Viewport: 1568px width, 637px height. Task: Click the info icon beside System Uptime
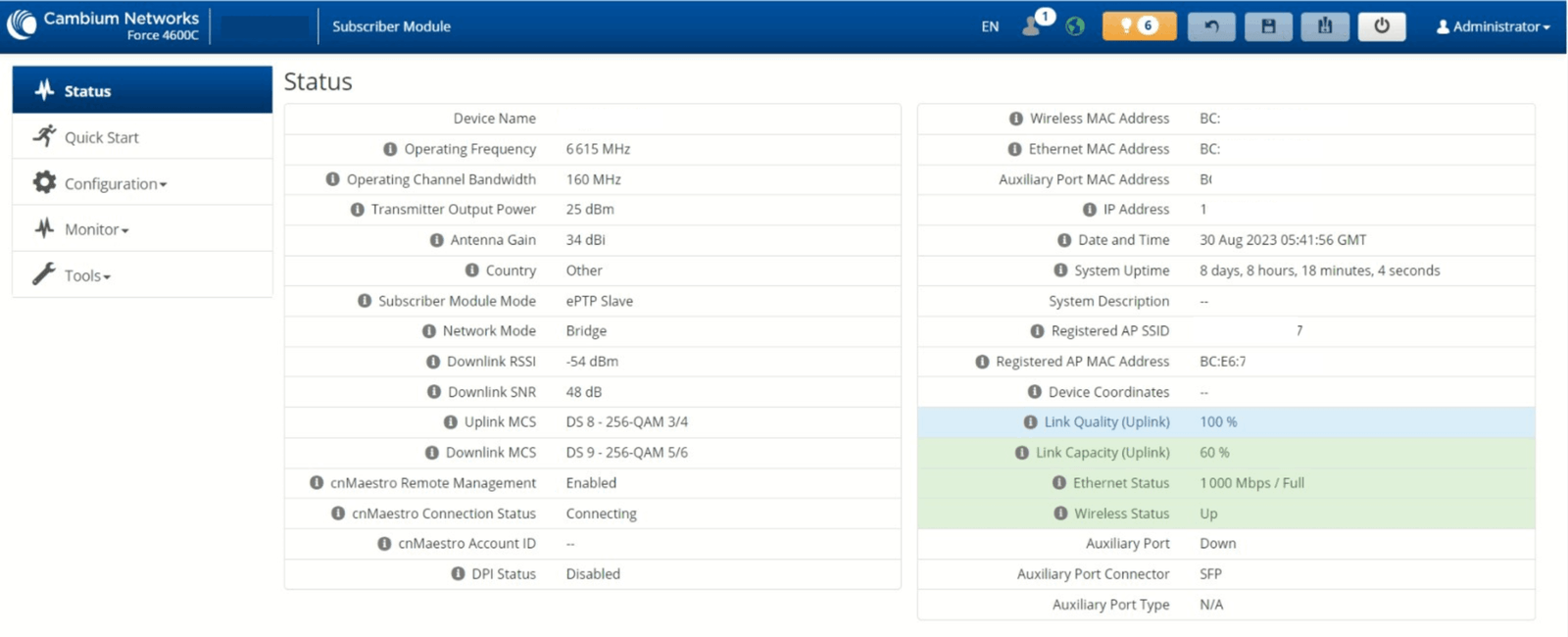coord(1060,270)
